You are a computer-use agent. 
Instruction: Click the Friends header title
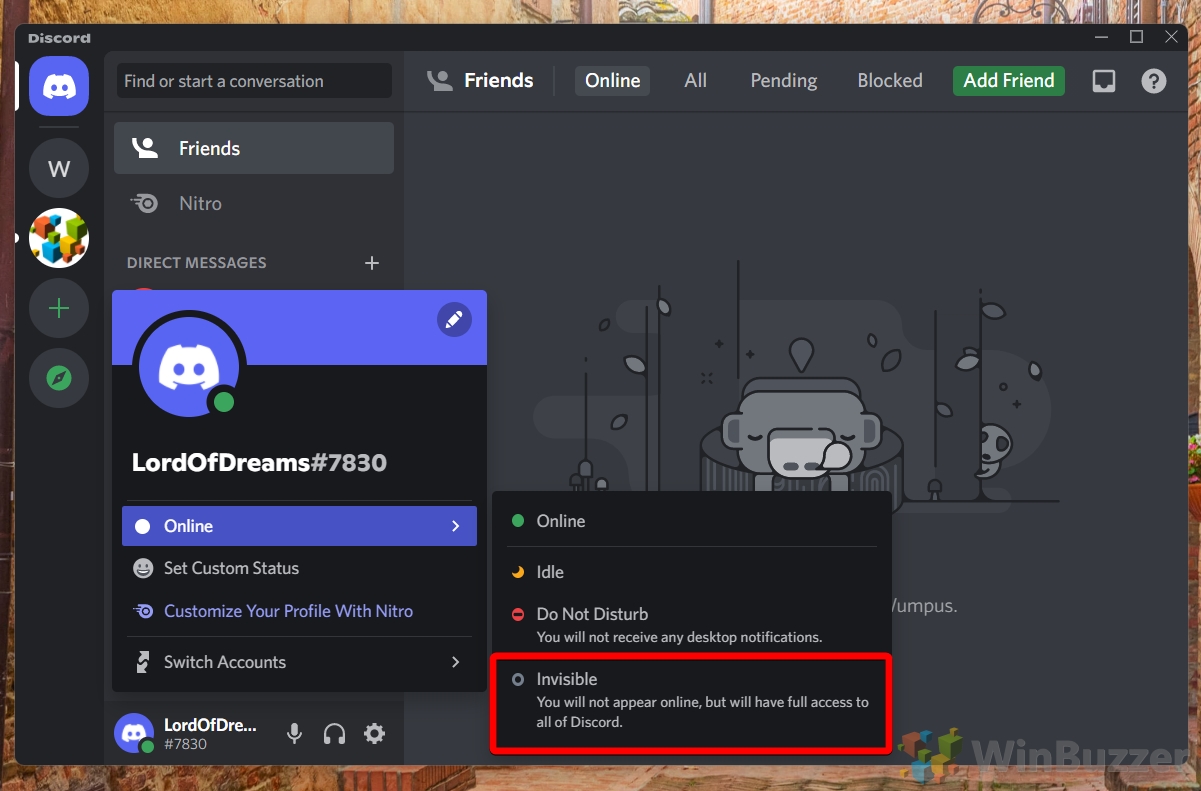click(499, 81)
